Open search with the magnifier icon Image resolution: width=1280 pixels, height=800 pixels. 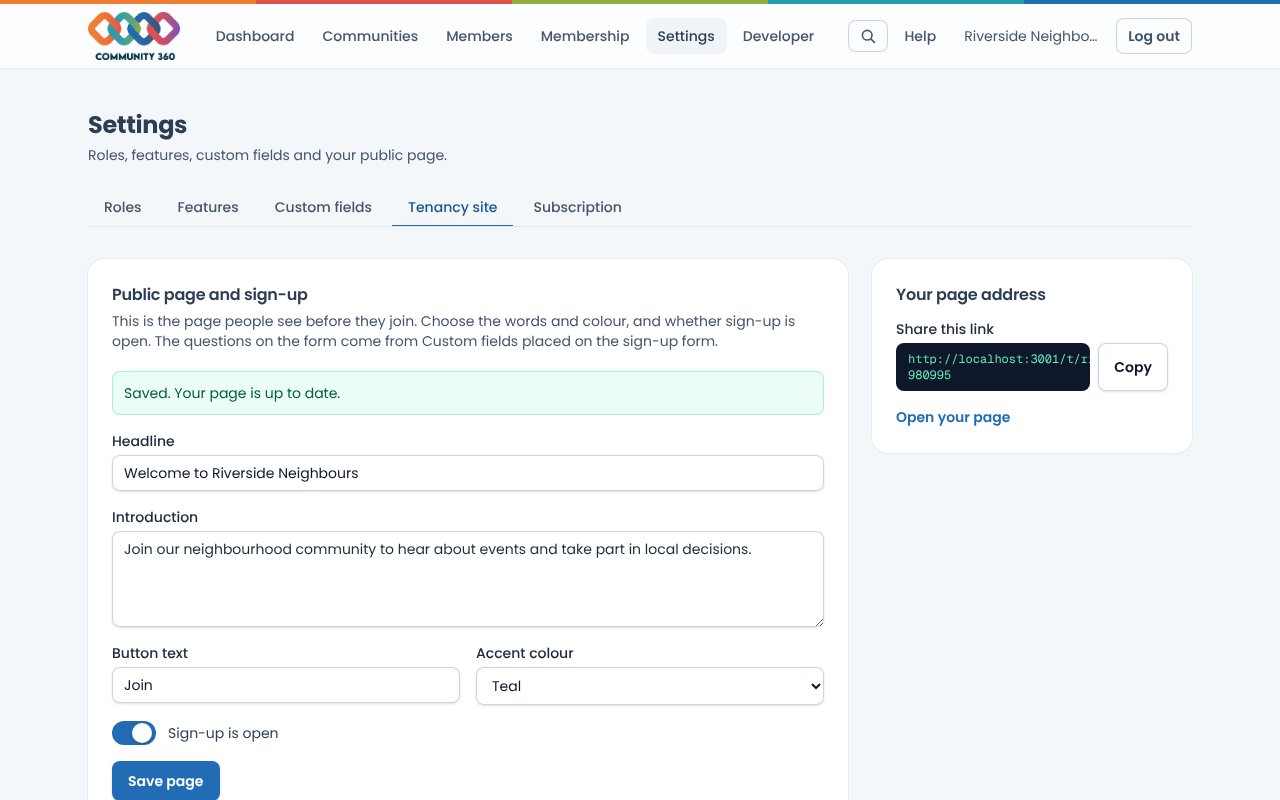click(868, 36)
